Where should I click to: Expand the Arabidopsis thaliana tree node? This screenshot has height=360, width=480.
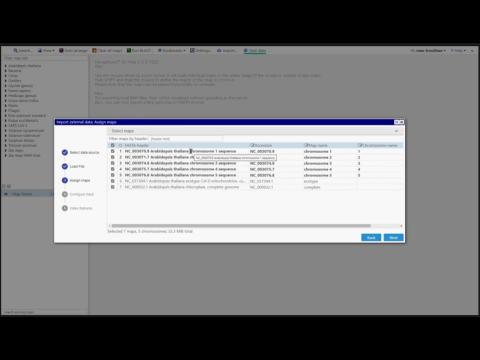pyautogui.click(x=6, y=66)
